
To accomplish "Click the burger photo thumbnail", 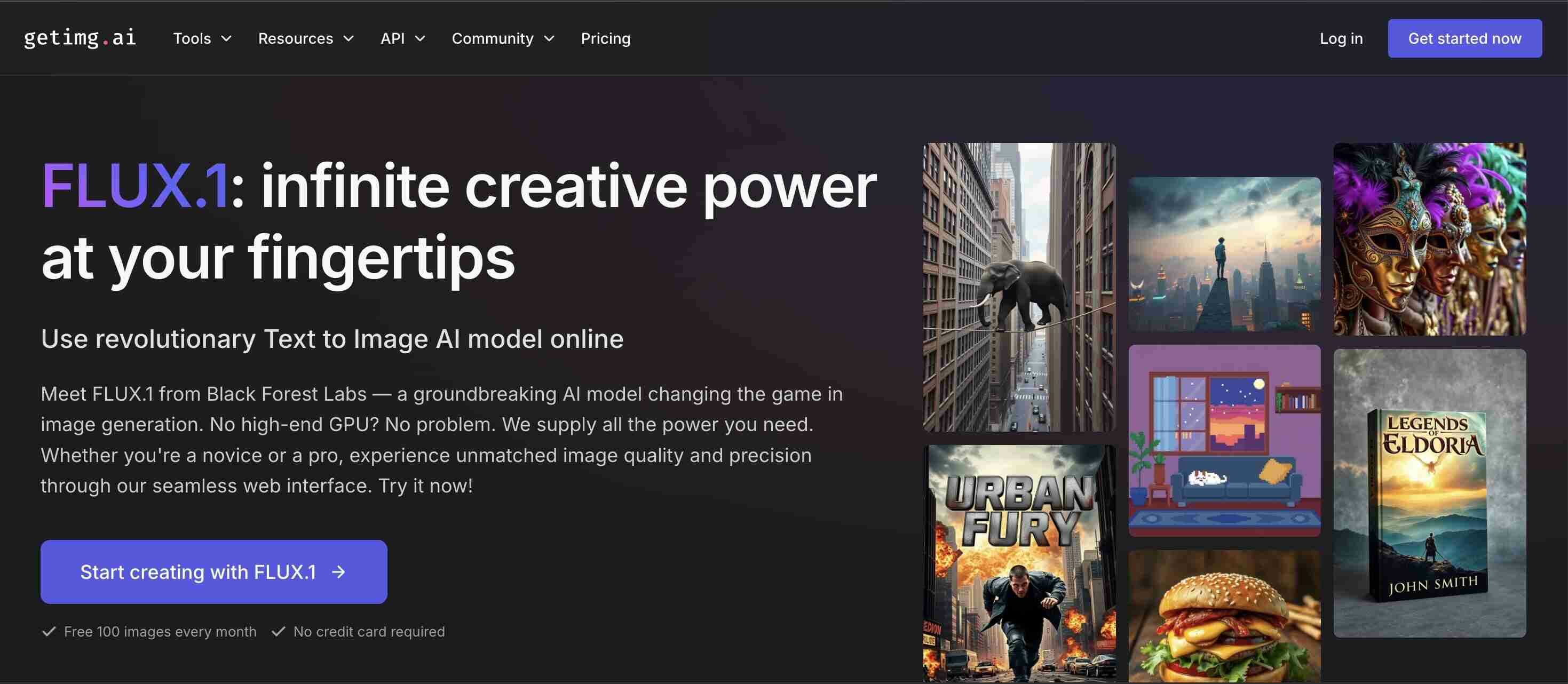I will pyautogui.click(x=1224, y=616).
